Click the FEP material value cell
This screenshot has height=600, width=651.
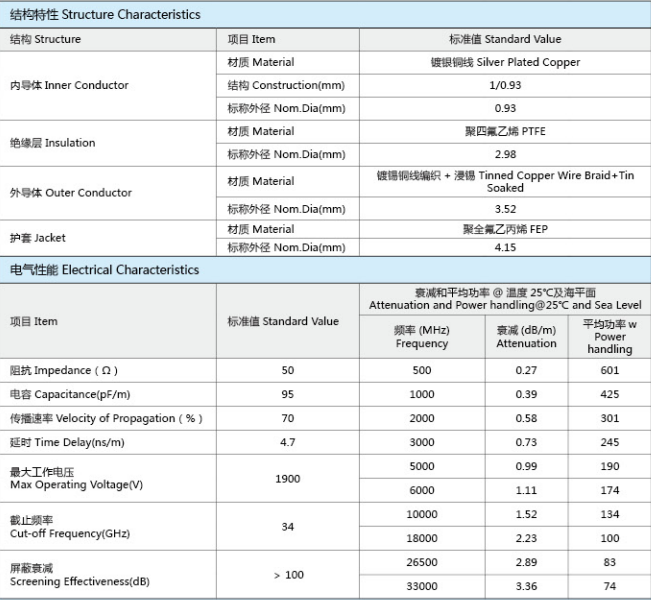click(x=505, y=229)
